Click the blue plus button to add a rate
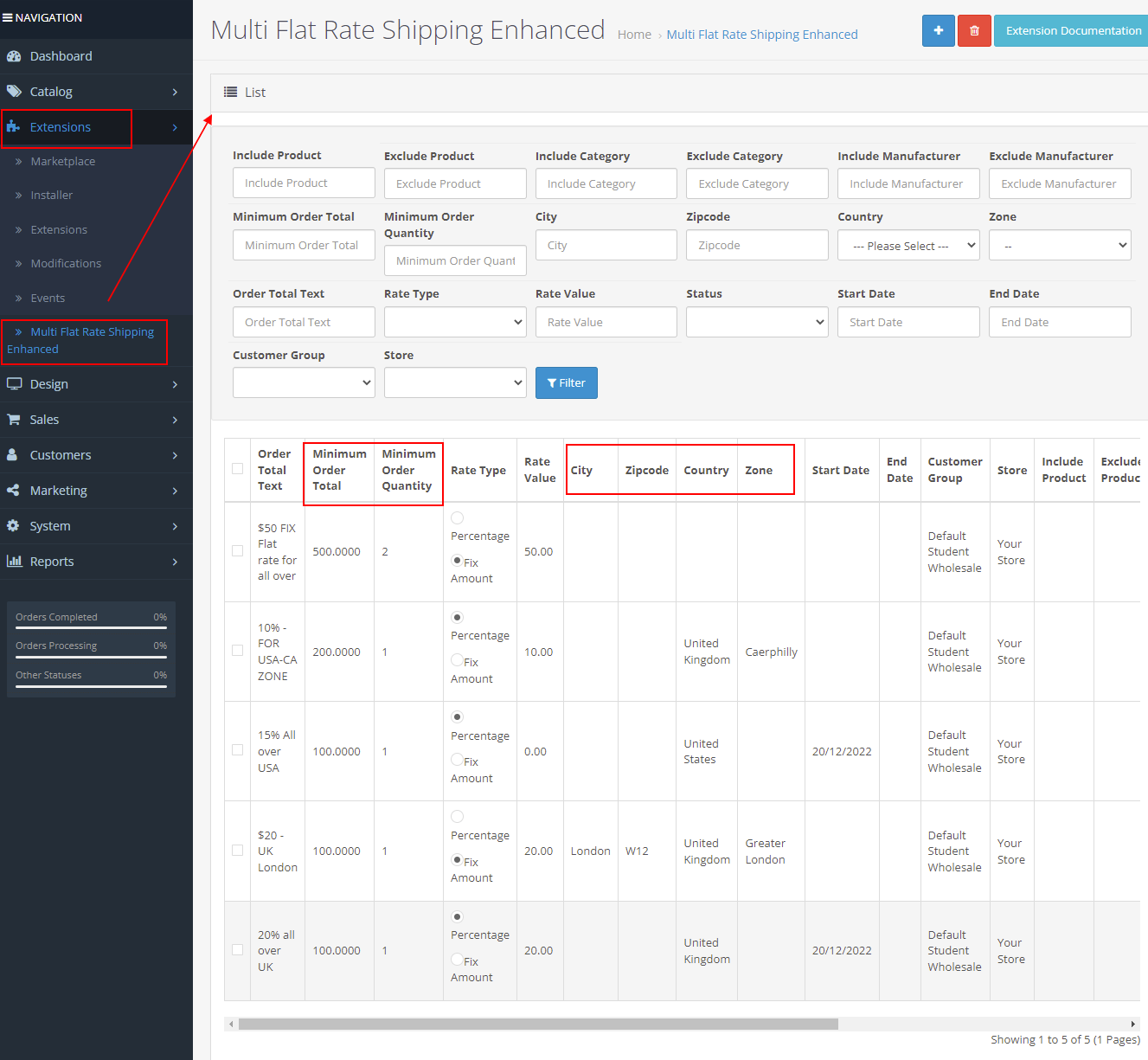1148x1060 pixels. 938,30
